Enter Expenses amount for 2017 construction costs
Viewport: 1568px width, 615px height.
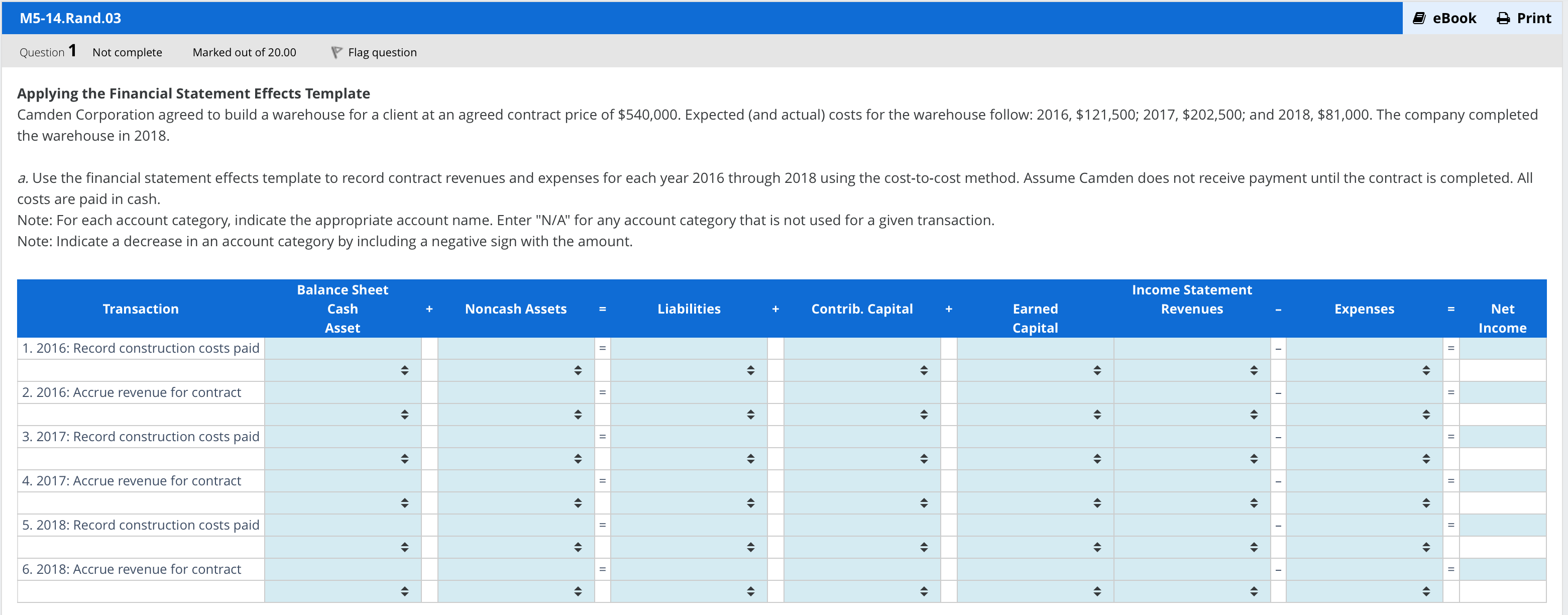coord(1364,437)
